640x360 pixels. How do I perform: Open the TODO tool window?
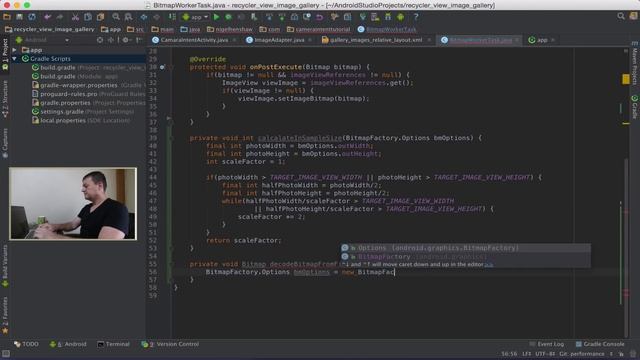click(x=27, y=344)
